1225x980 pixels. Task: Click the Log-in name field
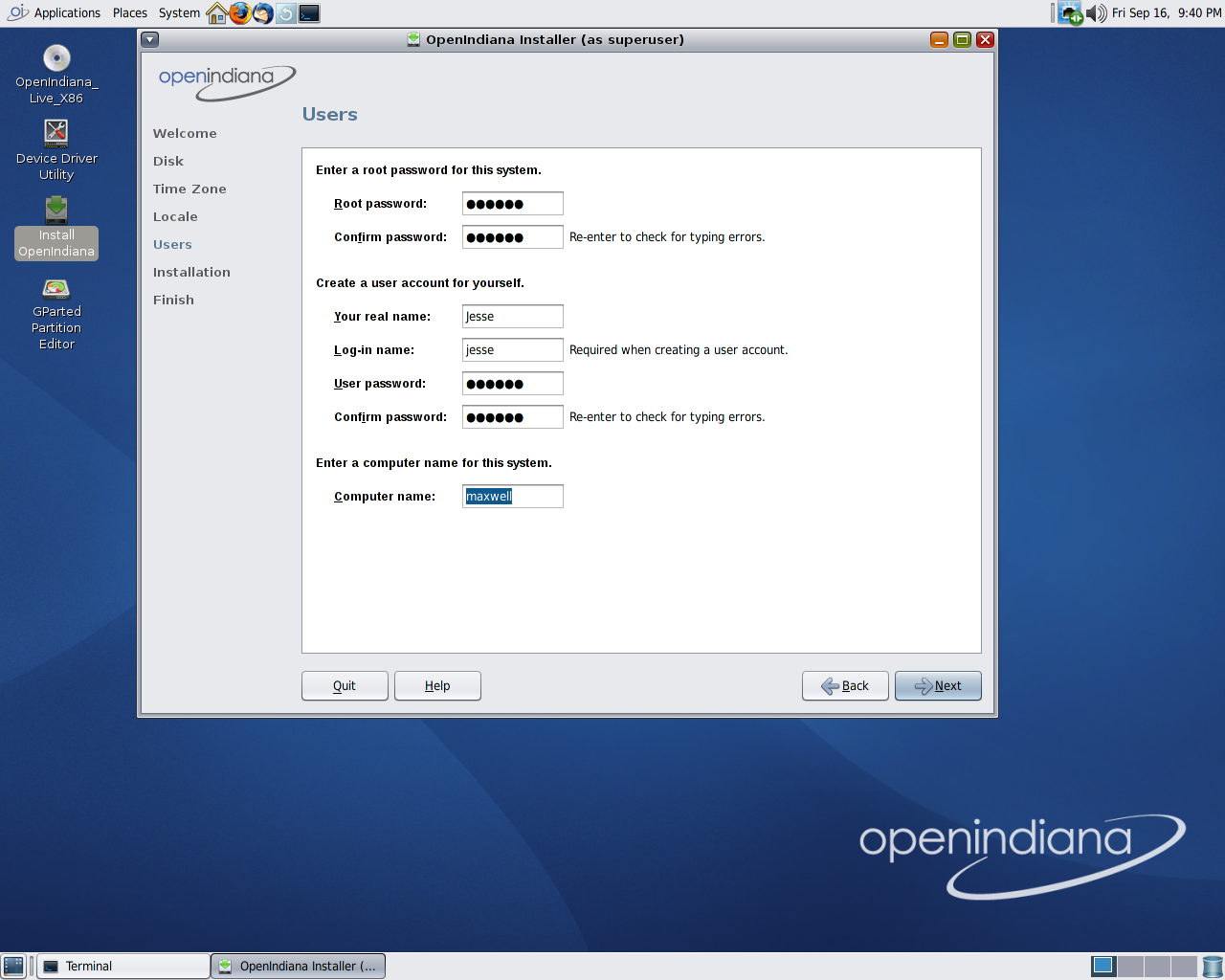click(513, 350)
